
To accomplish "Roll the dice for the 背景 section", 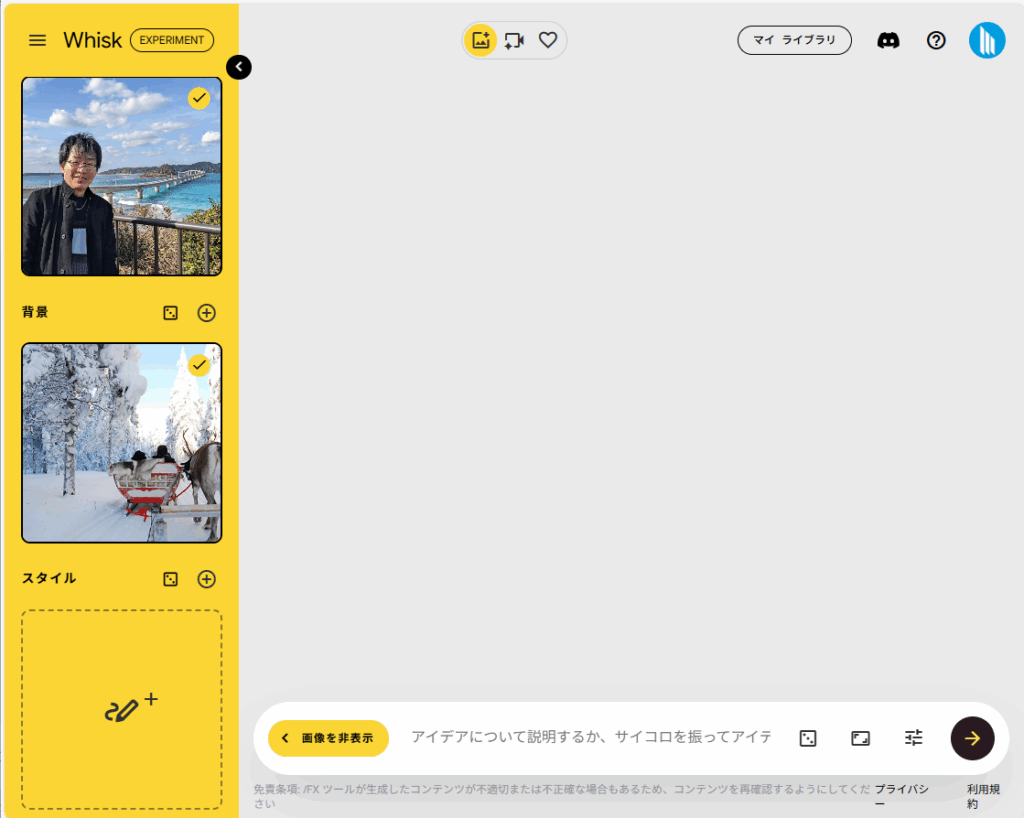I will 171,313.
